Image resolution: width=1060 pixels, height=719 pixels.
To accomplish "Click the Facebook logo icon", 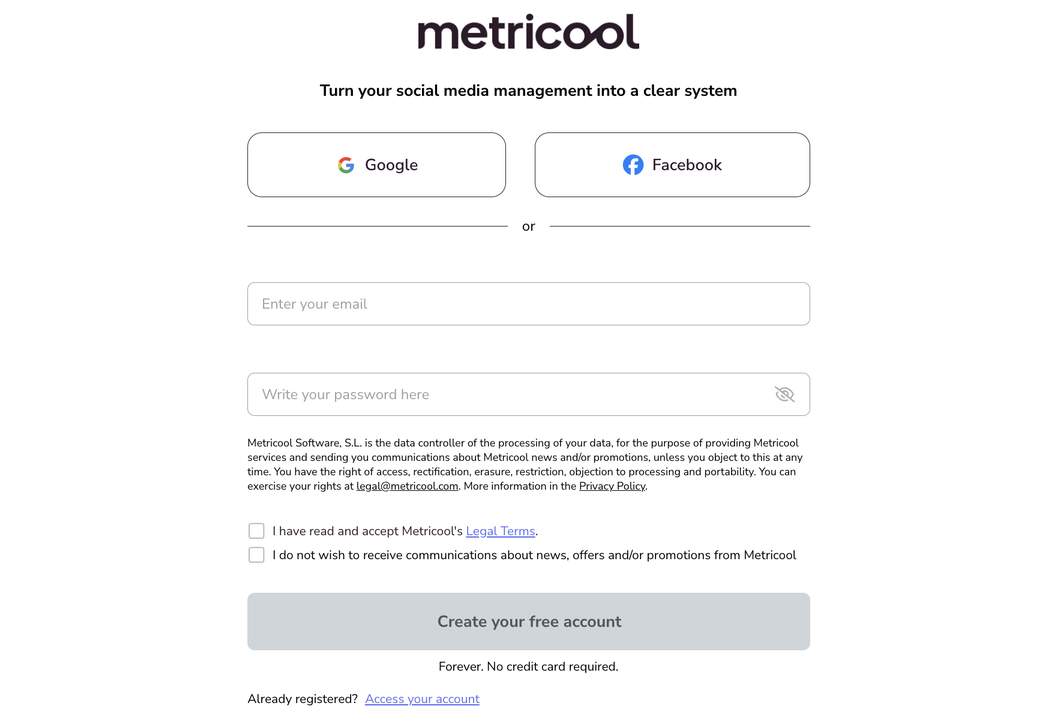I will 633,165.
